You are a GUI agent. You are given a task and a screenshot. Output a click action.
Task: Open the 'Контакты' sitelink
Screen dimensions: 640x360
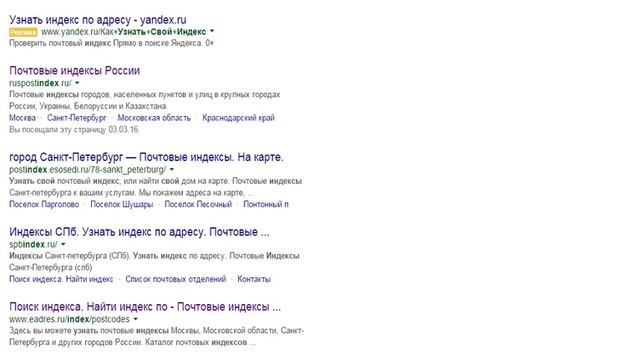tap(254, 279)
